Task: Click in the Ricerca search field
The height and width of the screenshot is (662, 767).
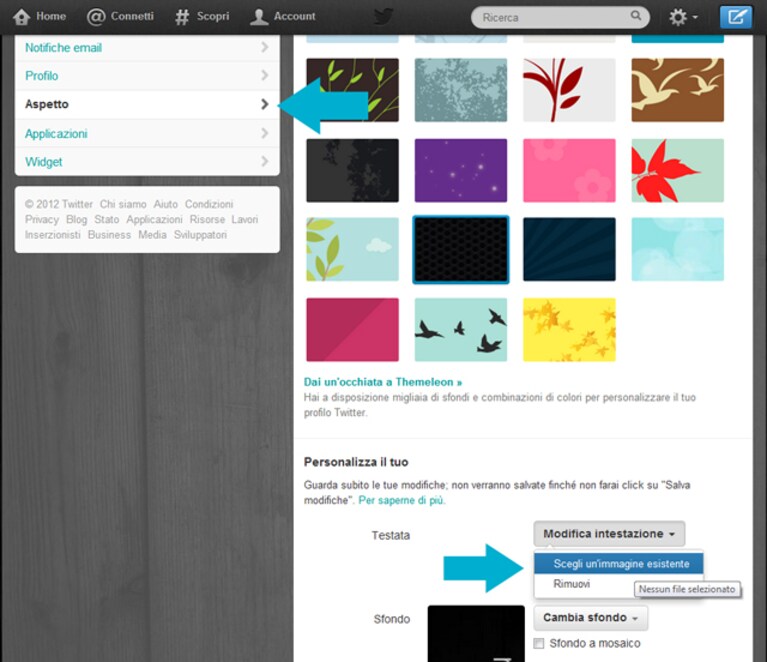Action: pos(560,17)
